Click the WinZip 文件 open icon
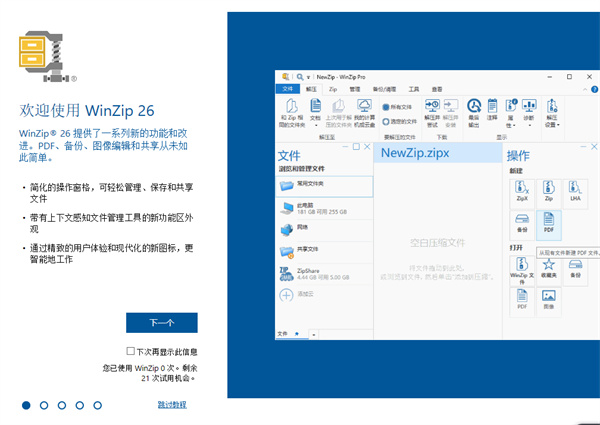 pos(520,267)
